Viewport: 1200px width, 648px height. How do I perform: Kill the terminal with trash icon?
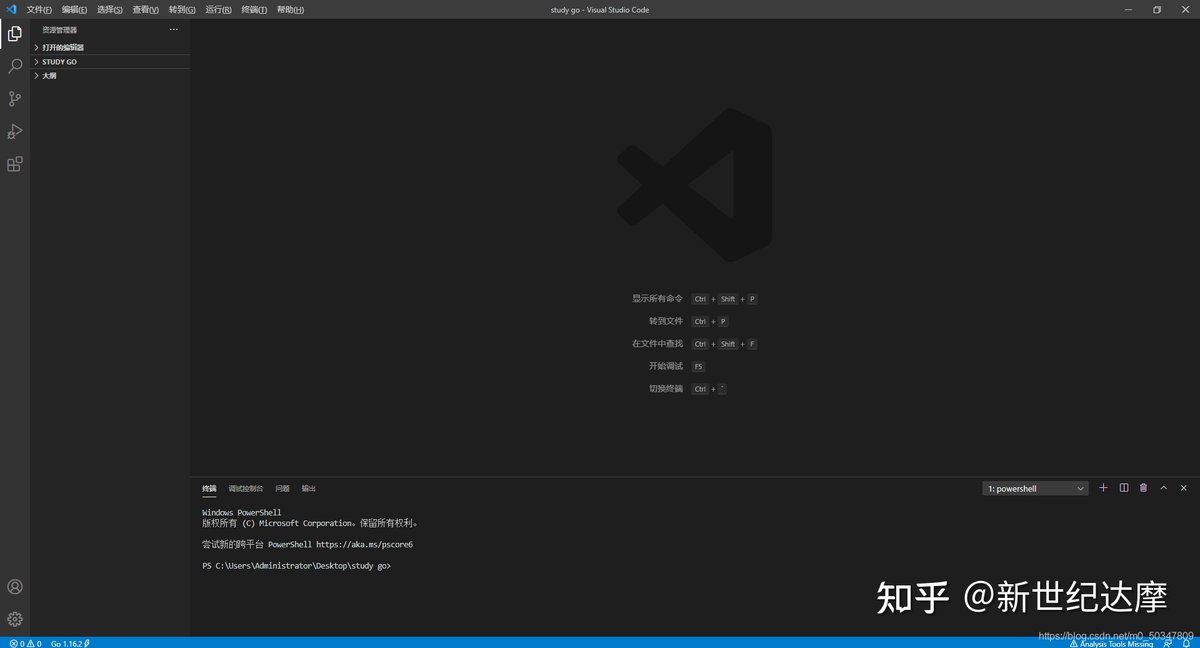coord(1144,488)
